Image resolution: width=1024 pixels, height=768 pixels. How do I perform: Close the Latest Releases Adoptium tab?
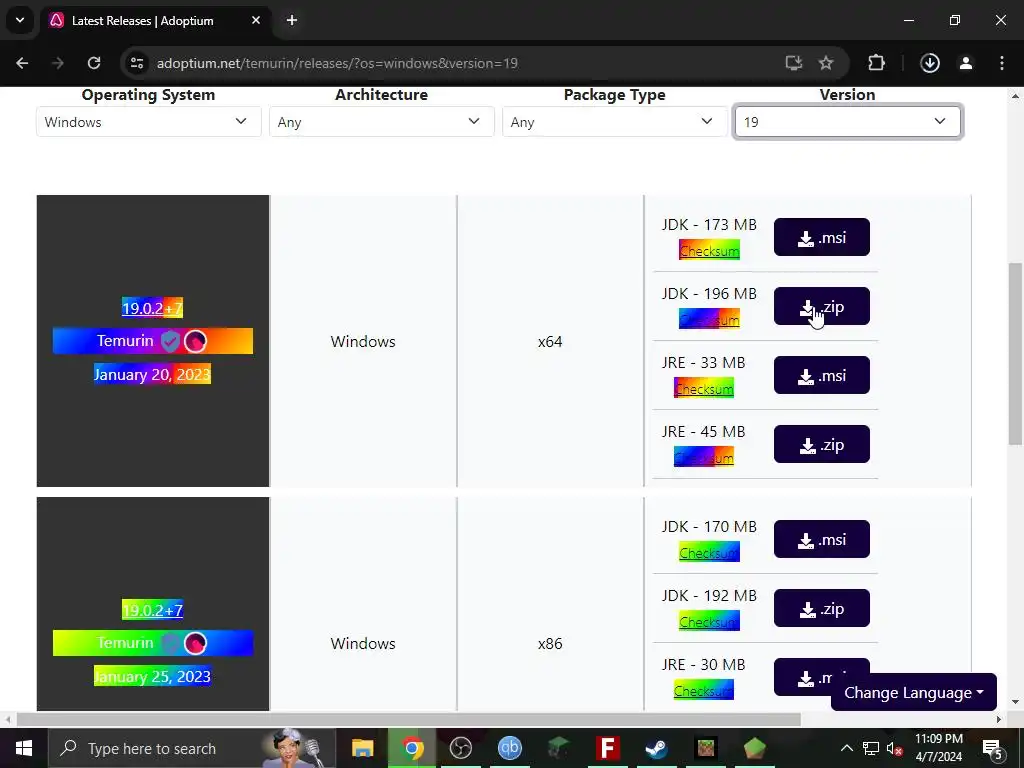tap(256, 20)
